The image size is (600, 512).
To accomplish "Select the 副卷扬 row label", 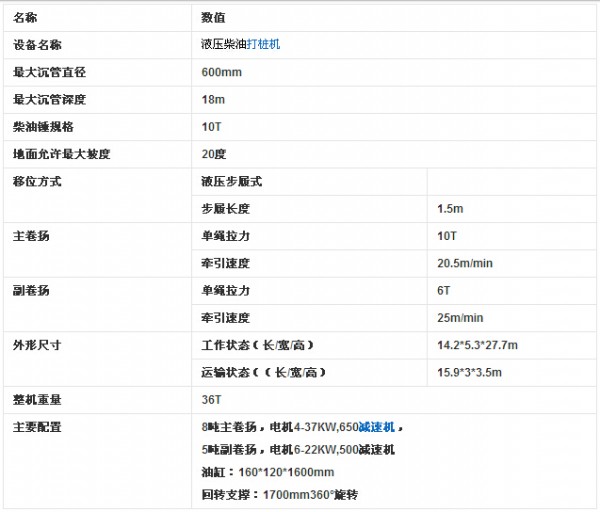I will 30,291.
